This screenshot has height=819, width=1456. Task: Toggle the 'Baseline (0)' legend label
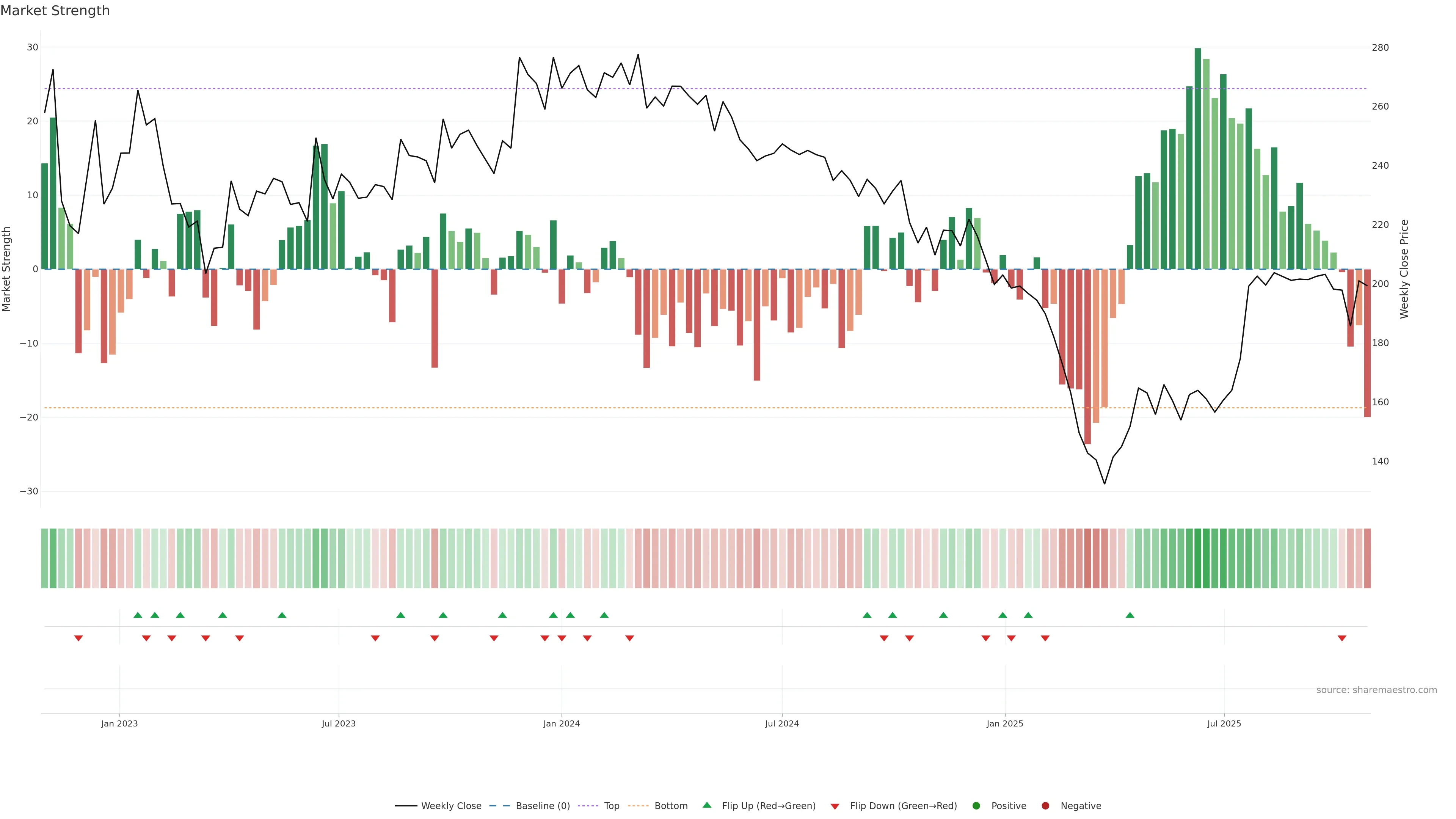[x=543, y=806]
